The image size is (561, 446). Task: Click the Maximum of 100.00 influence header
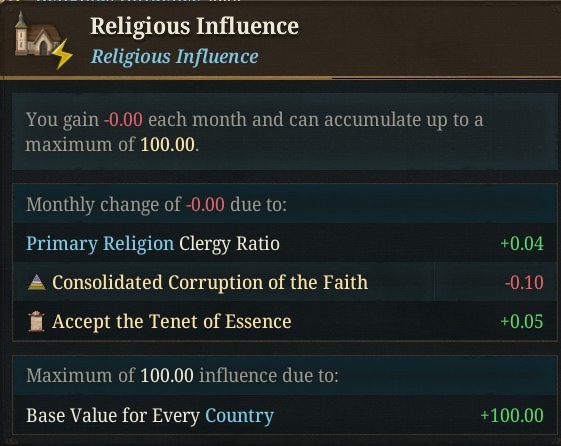pyautogui.click(x=182, y=376)
